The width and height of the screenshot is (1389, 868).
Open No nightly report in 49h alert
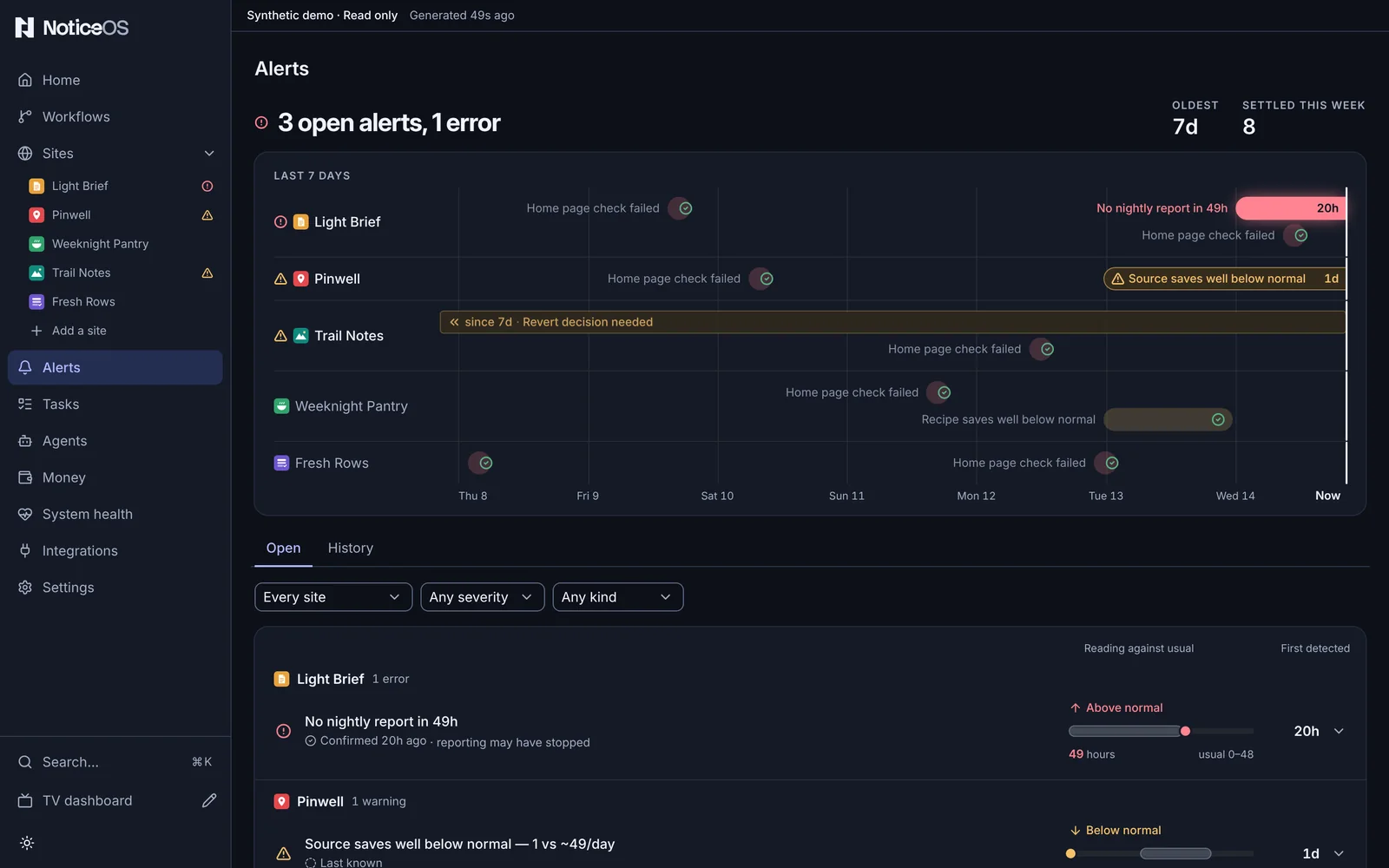point(381,721)
